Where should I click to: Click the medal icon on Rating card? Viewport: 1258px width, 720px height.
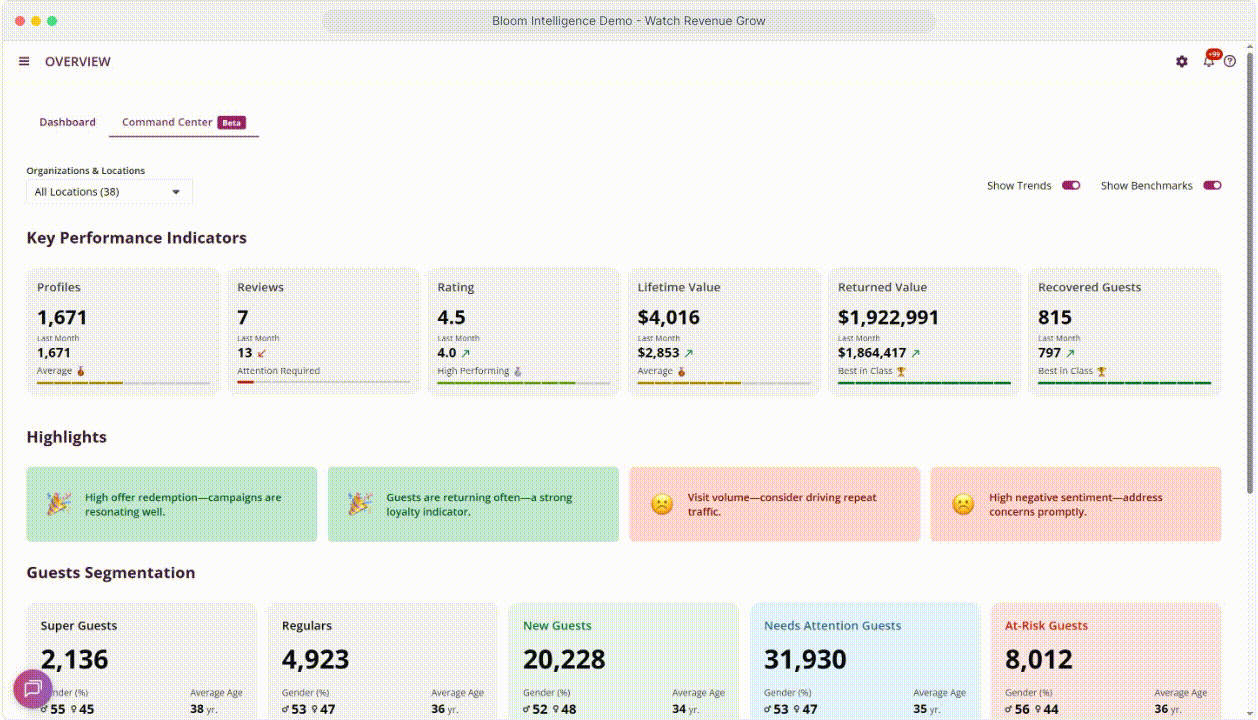[518, 371]
